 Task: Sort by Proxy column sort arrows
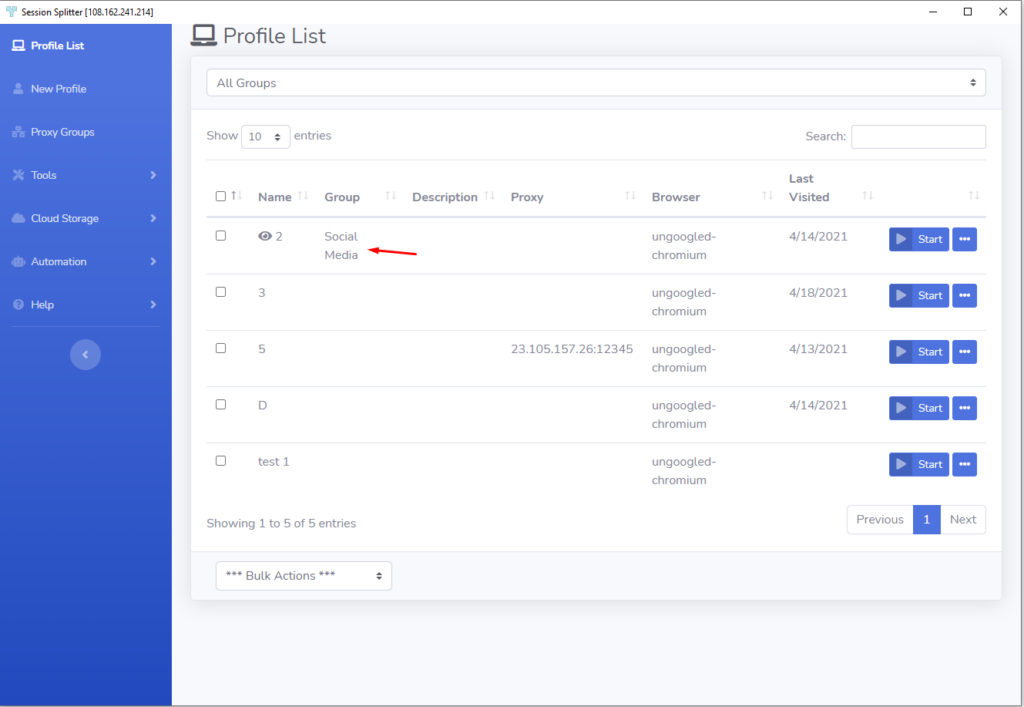tap(630, 196)
